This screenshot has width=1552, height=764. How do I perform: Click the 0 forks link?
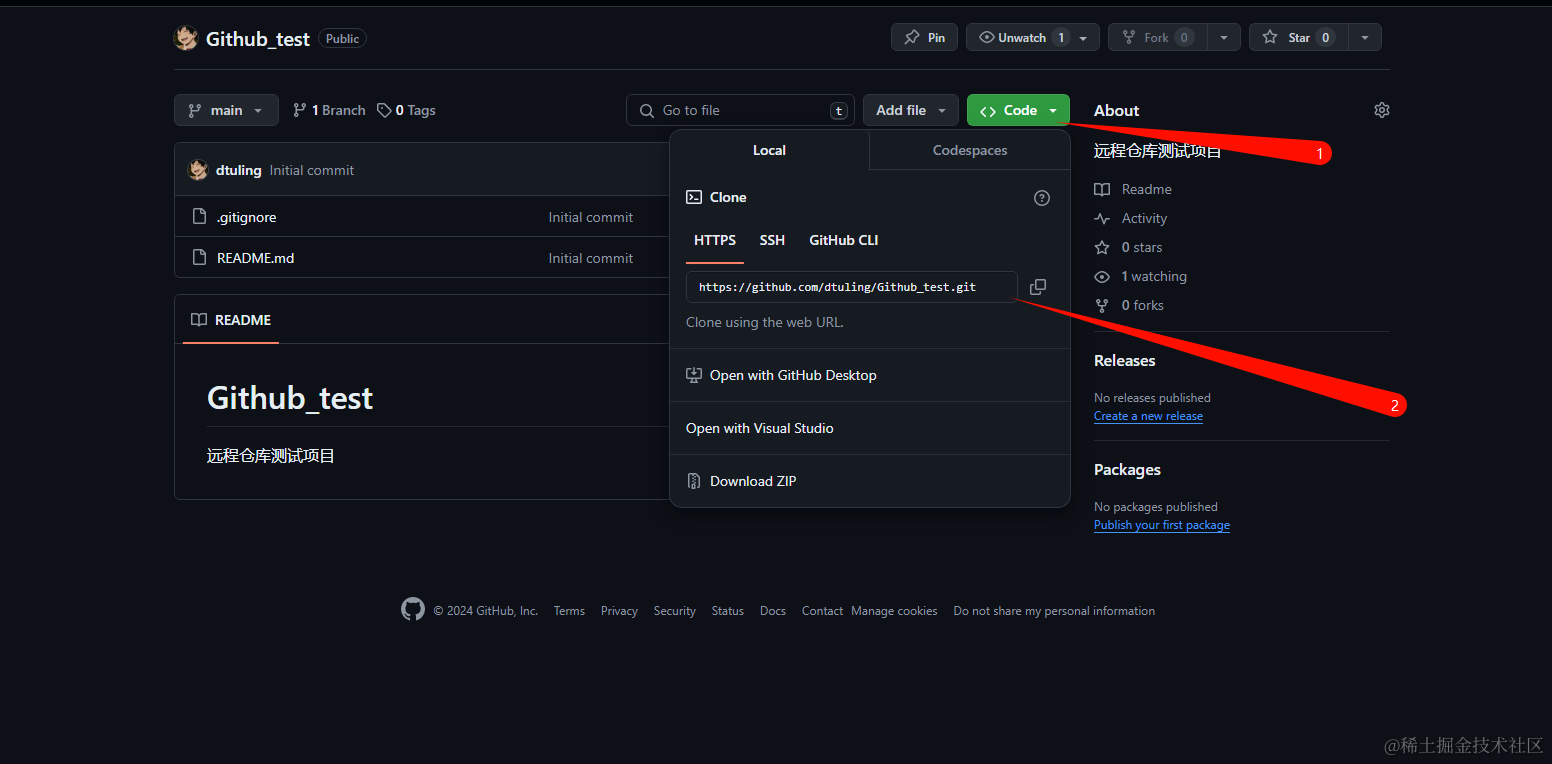coord(1129,305)
